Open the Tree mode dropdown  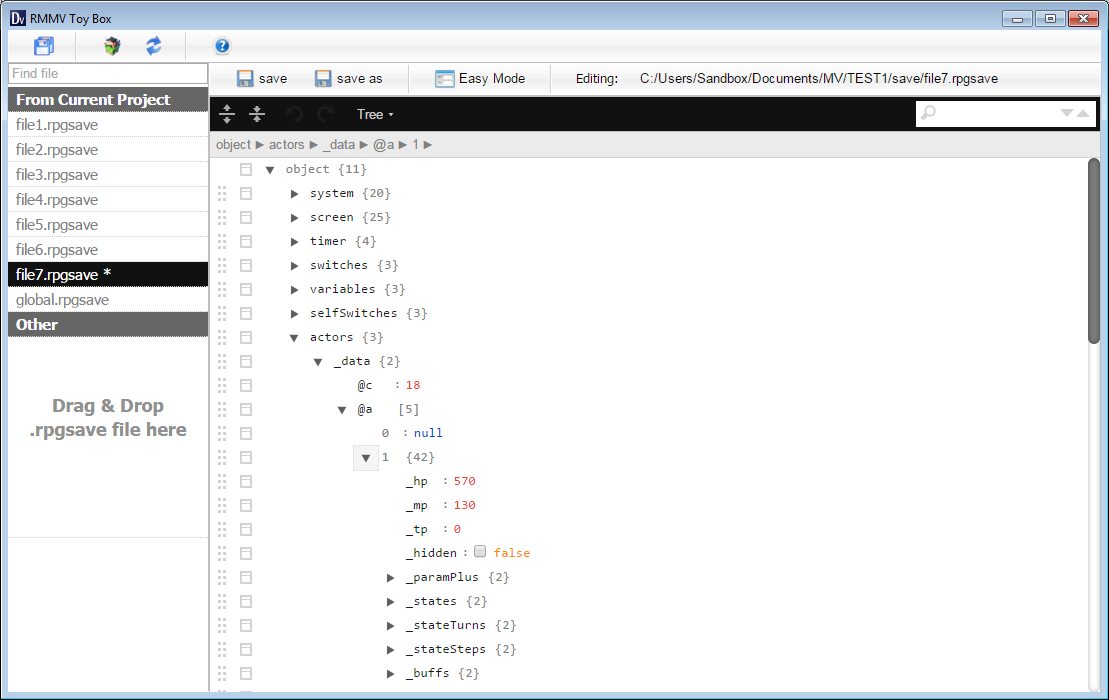(x=375, y=115)
